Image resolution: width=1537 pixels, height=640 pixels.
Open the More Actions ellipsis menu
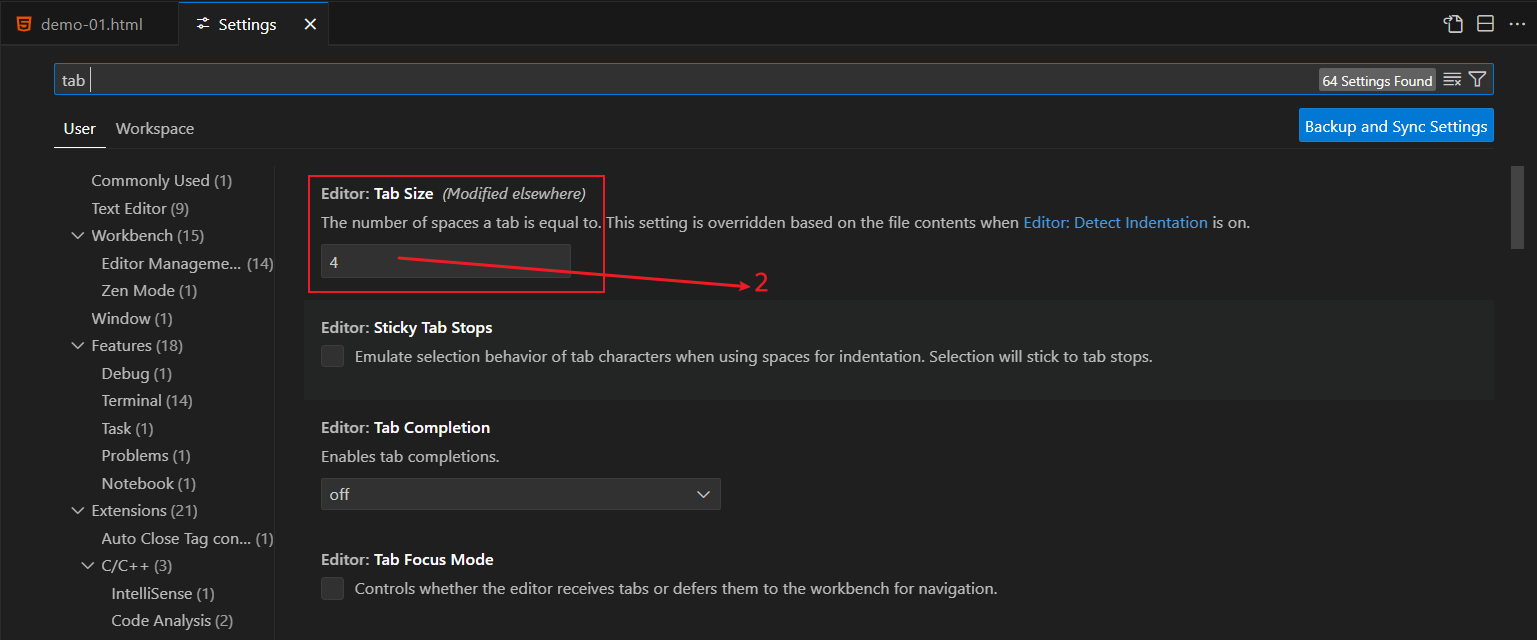click(1517, 24)
